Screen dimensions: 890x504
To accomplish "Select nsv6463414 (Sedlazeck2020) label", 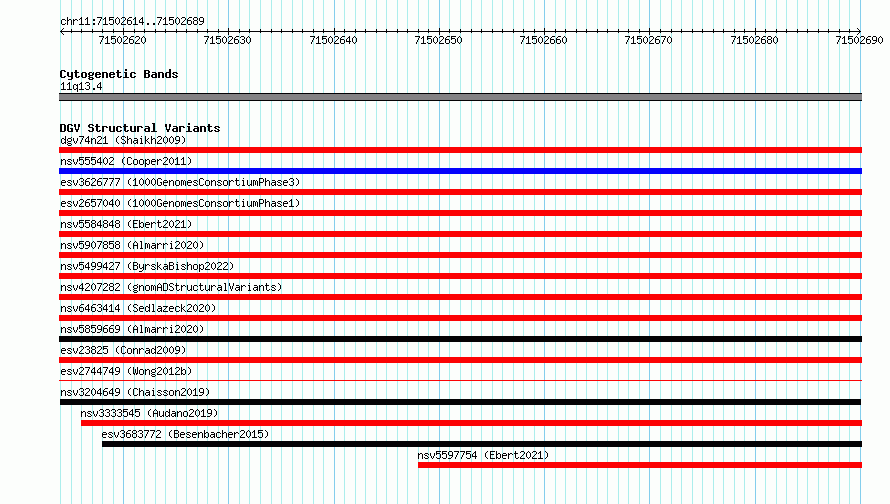I will [138, 308].
